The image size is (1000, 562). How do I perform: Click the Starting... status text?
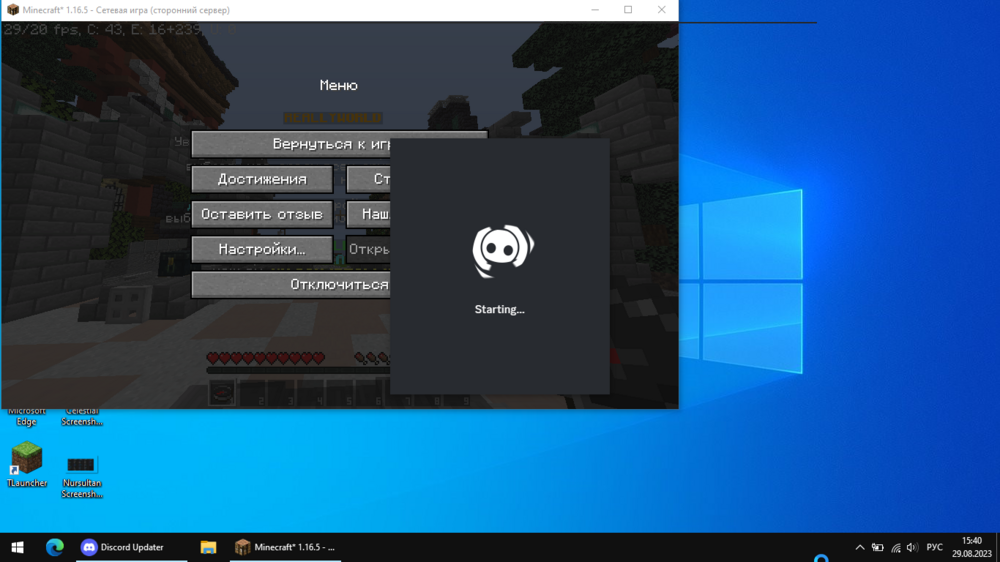[499, 309]
